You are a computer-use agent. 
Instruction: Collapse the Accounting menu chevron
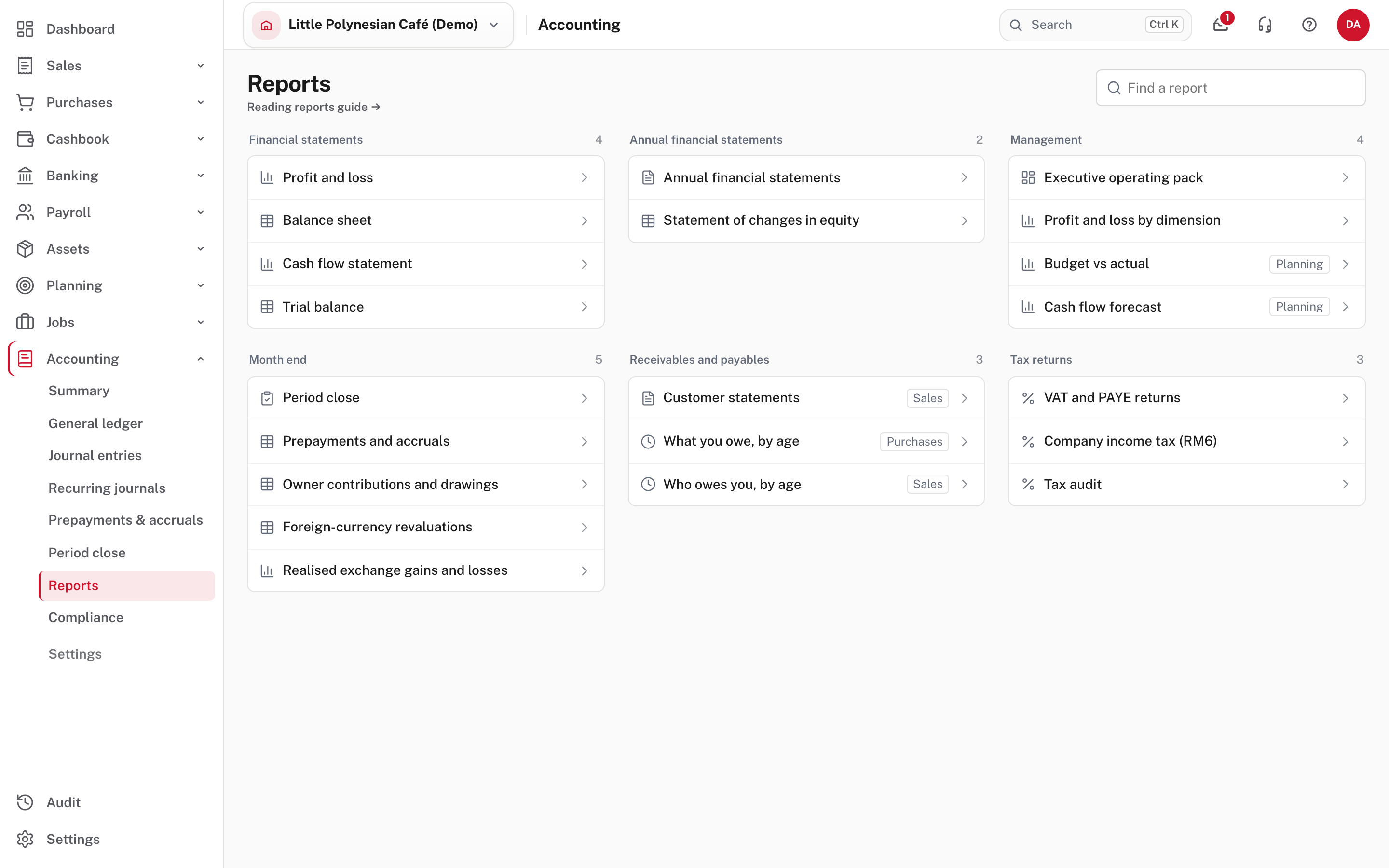[x=200, y=359]
